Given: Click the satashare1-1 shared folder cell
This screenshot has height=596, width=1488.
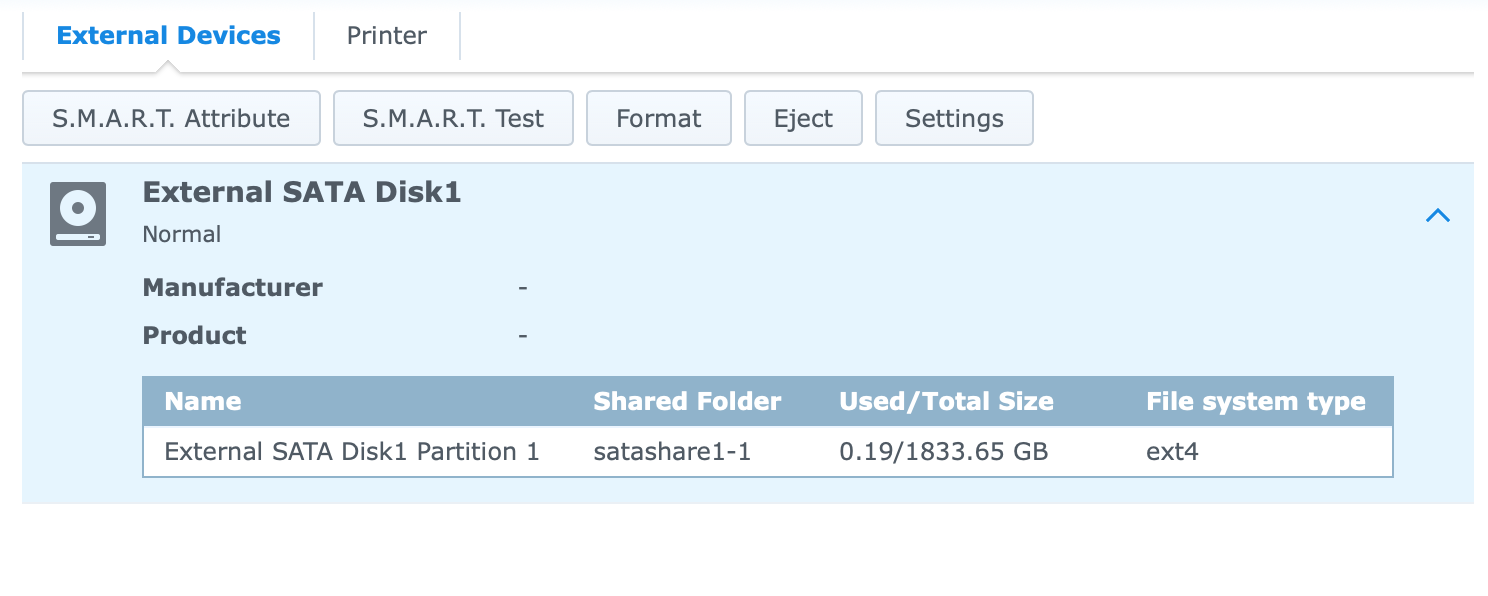Looking at the screenshot, I should [x=672, y=452].
